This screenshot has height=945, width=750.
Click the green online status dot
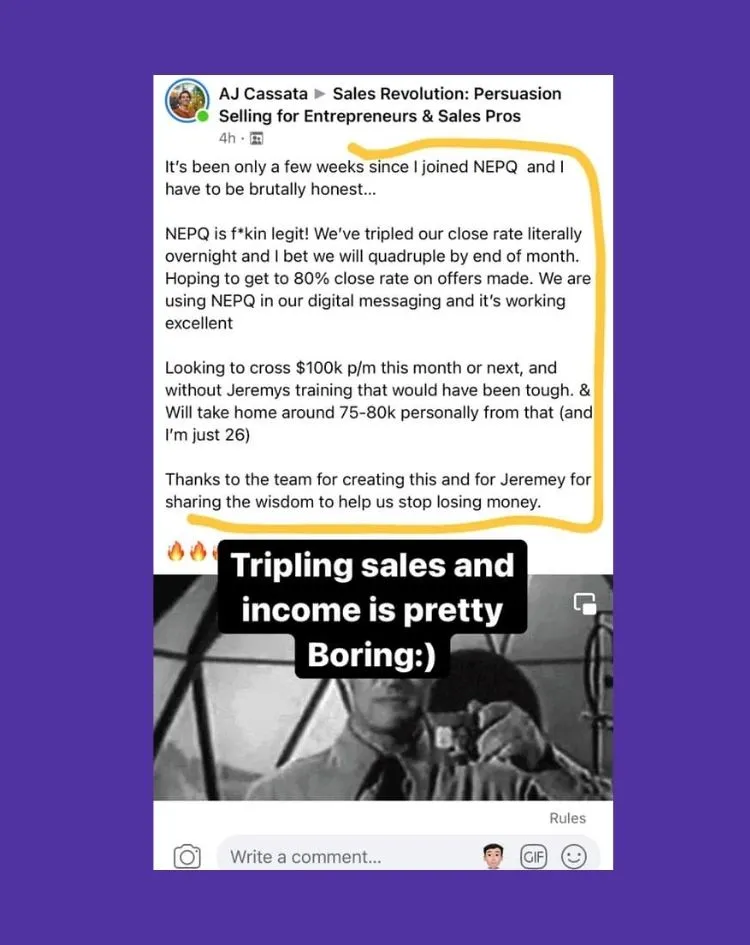[203, 116]
